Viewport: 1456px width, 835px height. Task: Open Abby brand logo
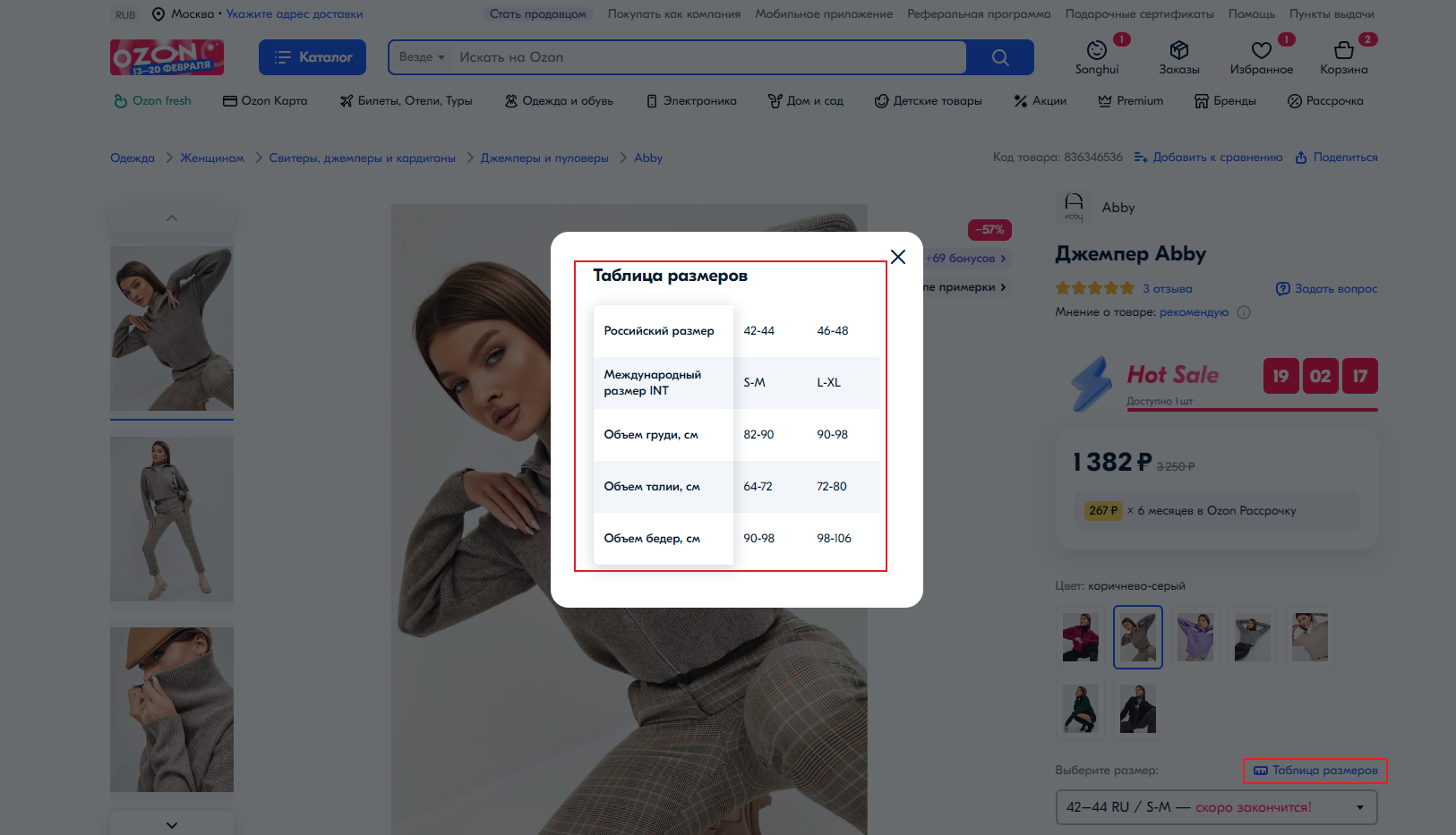(1074, 208)
